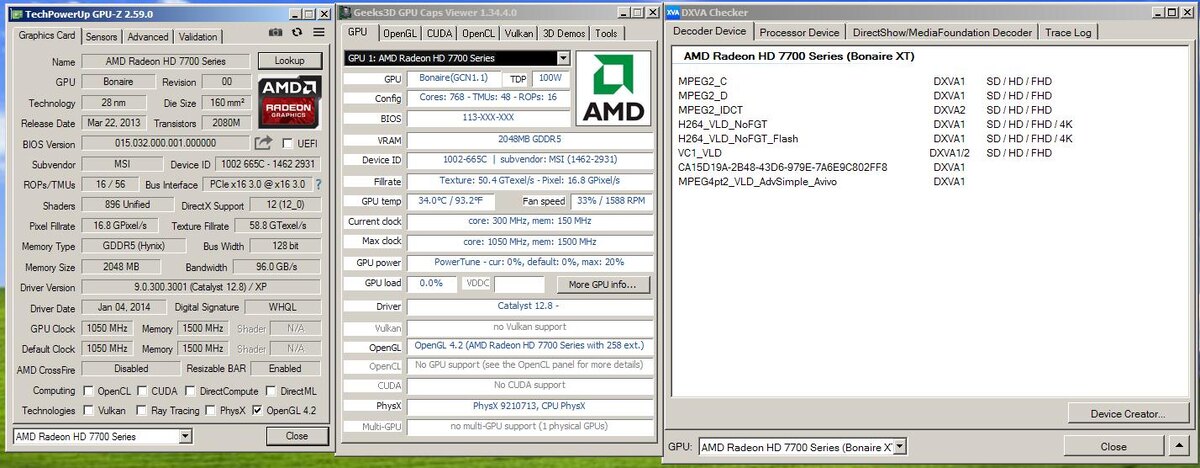Switch to the Sensors tab in GPU-Z
This screenshot has height=468, width=1200.
[x=101, y=37]
